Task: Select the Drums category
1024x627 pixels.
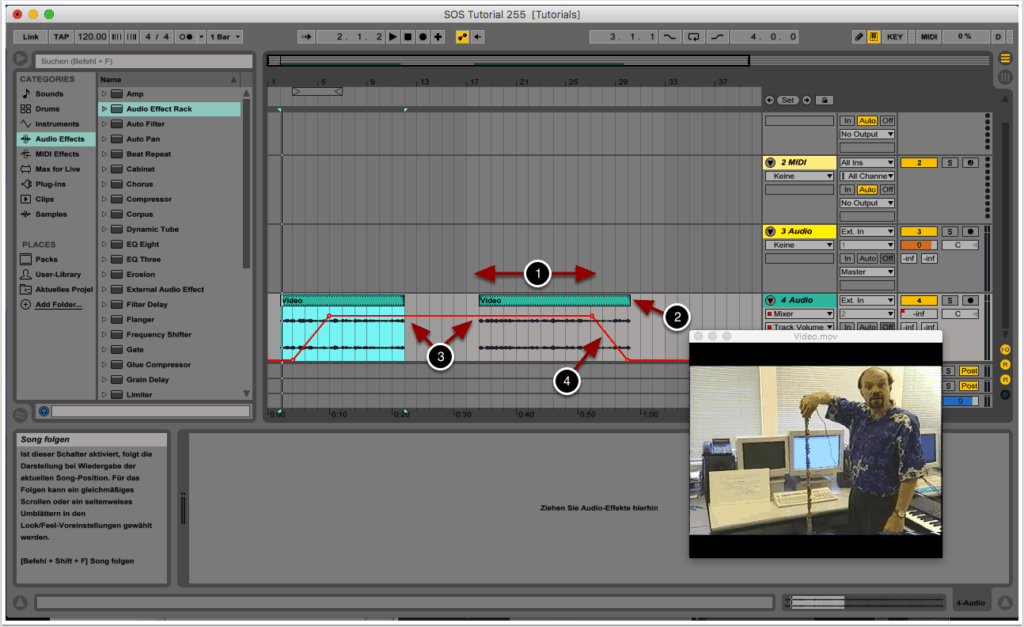Action: click(48, 109)
